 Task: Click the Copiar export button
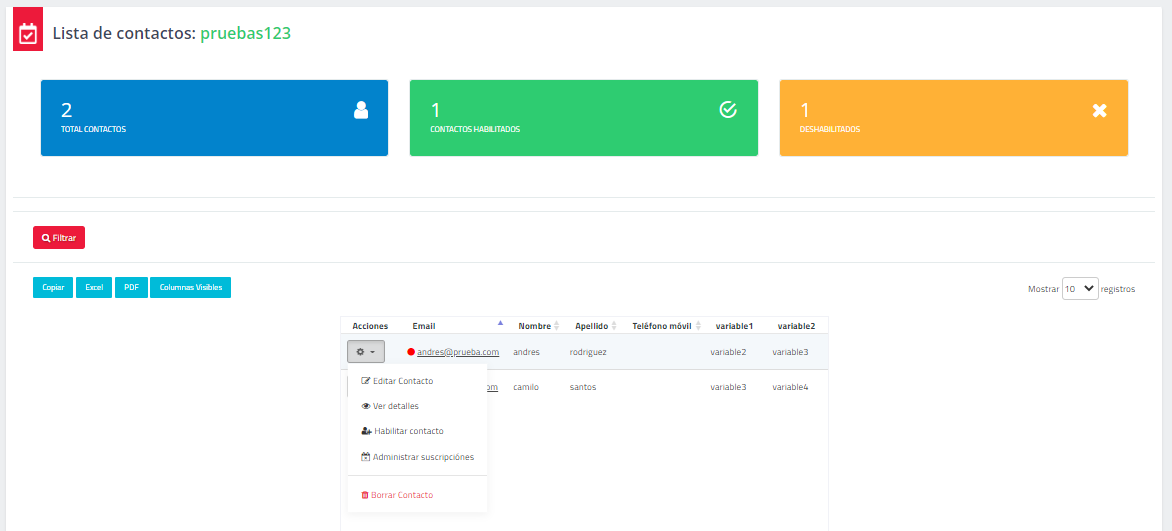pos(53,288)
